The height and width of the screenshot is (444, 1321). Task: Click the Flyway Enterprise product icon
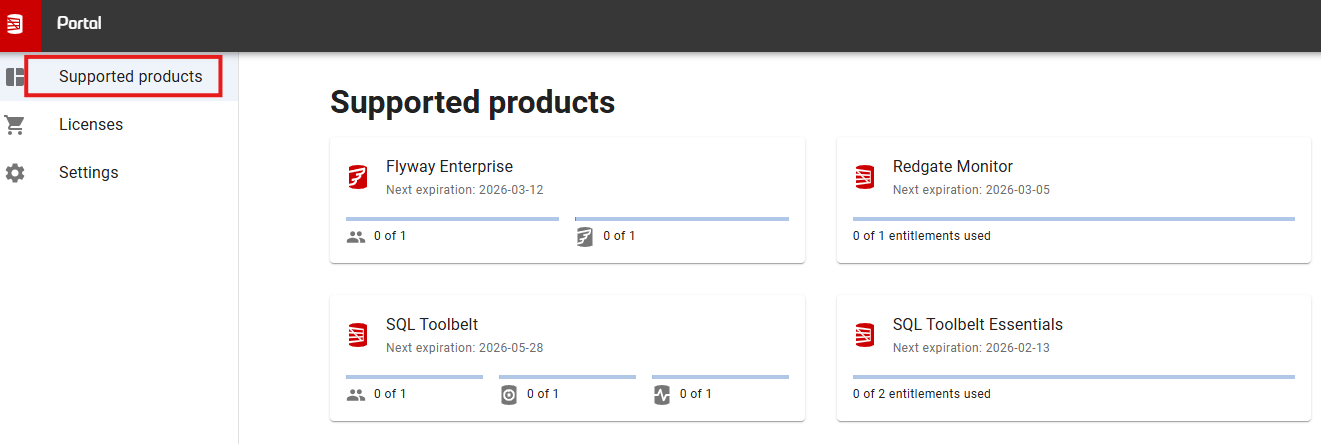358,177
